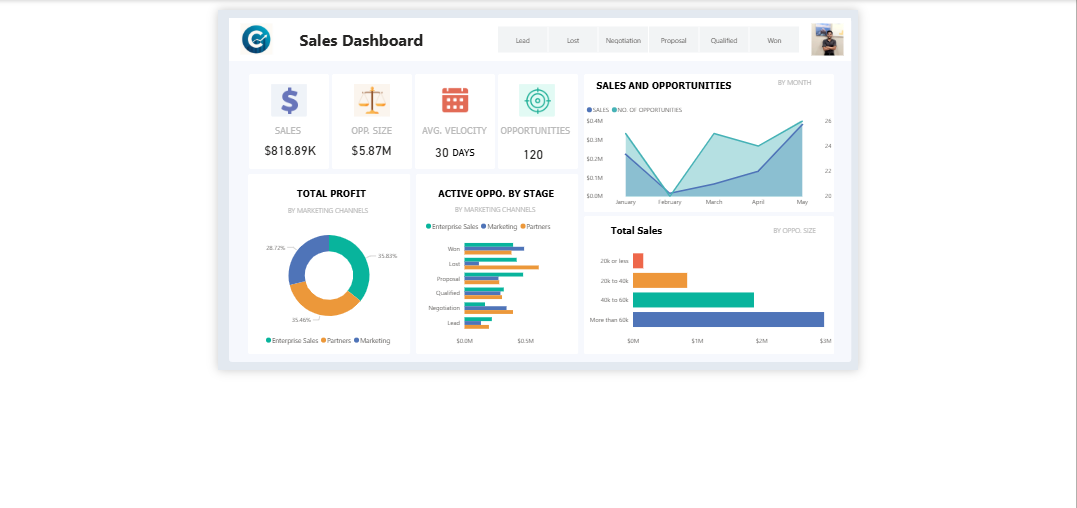Screen dimensions: 1077x508
Task: Open the user profile photo
Action: click(x=827, y=40)
